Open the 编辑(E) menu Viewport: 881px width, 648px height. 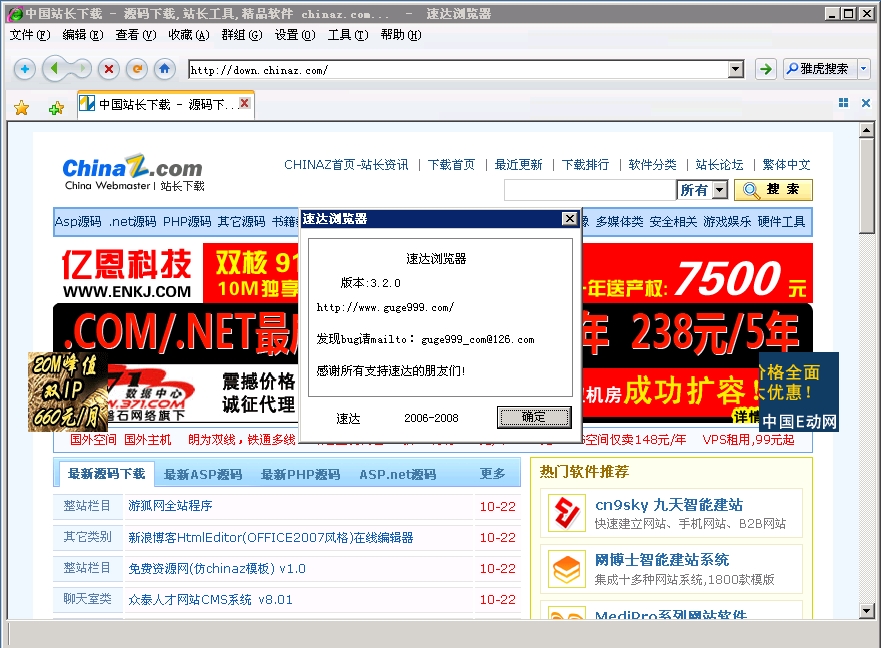click(x=83, y=35)
